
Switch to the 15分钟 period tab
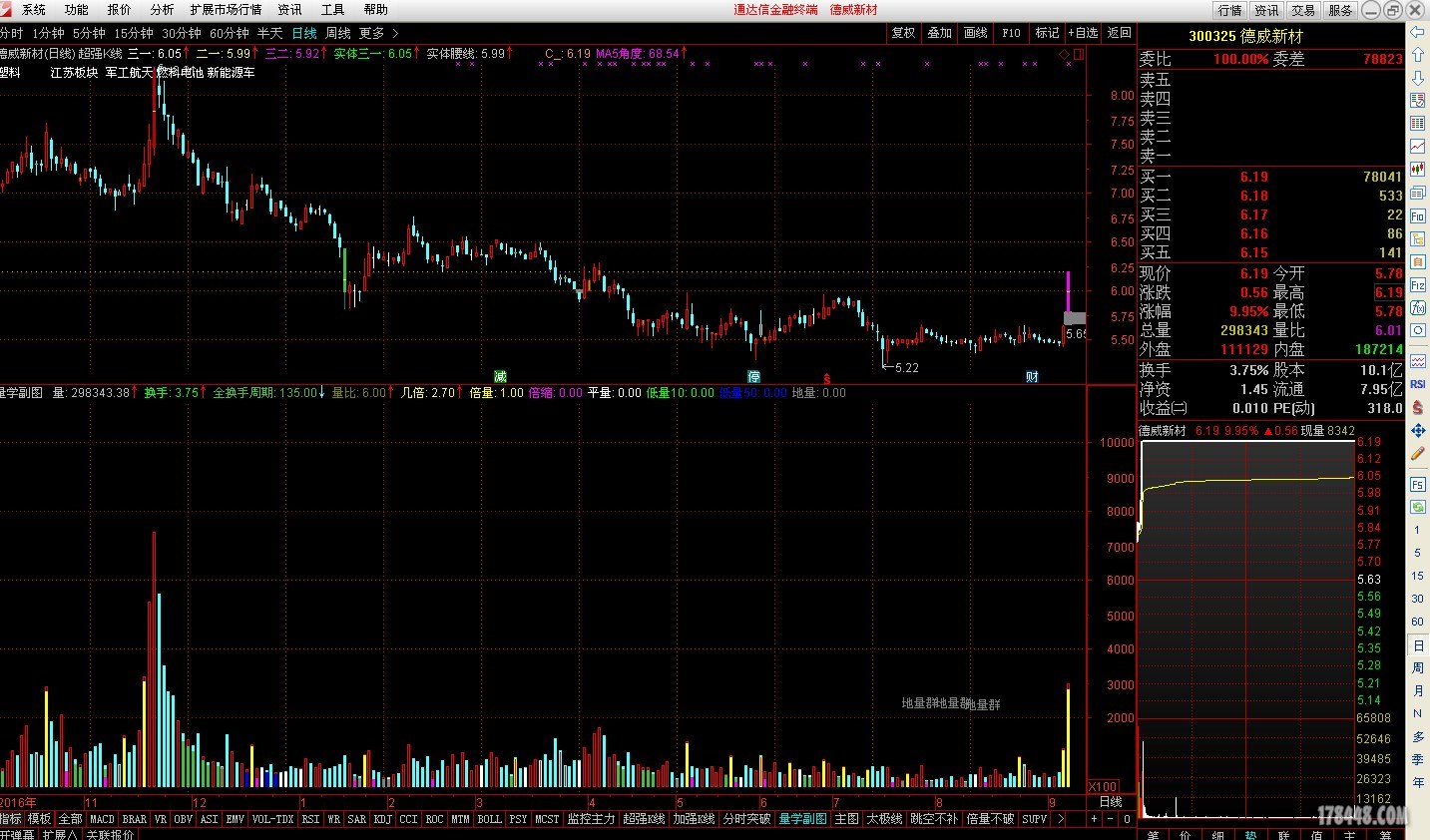click(x=134, y=33)
